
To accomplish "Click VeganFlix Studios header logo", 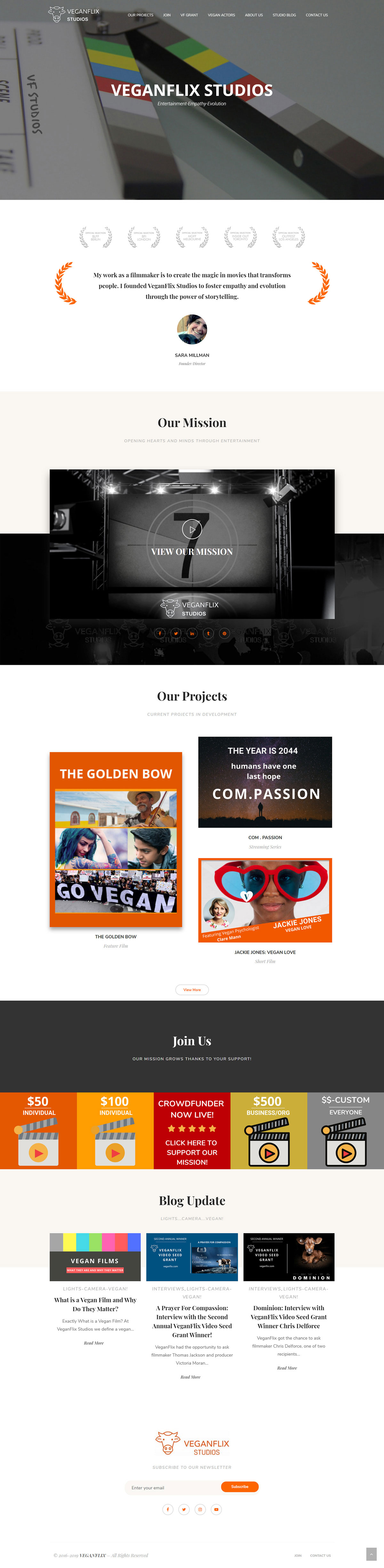I will pos(74,15).
